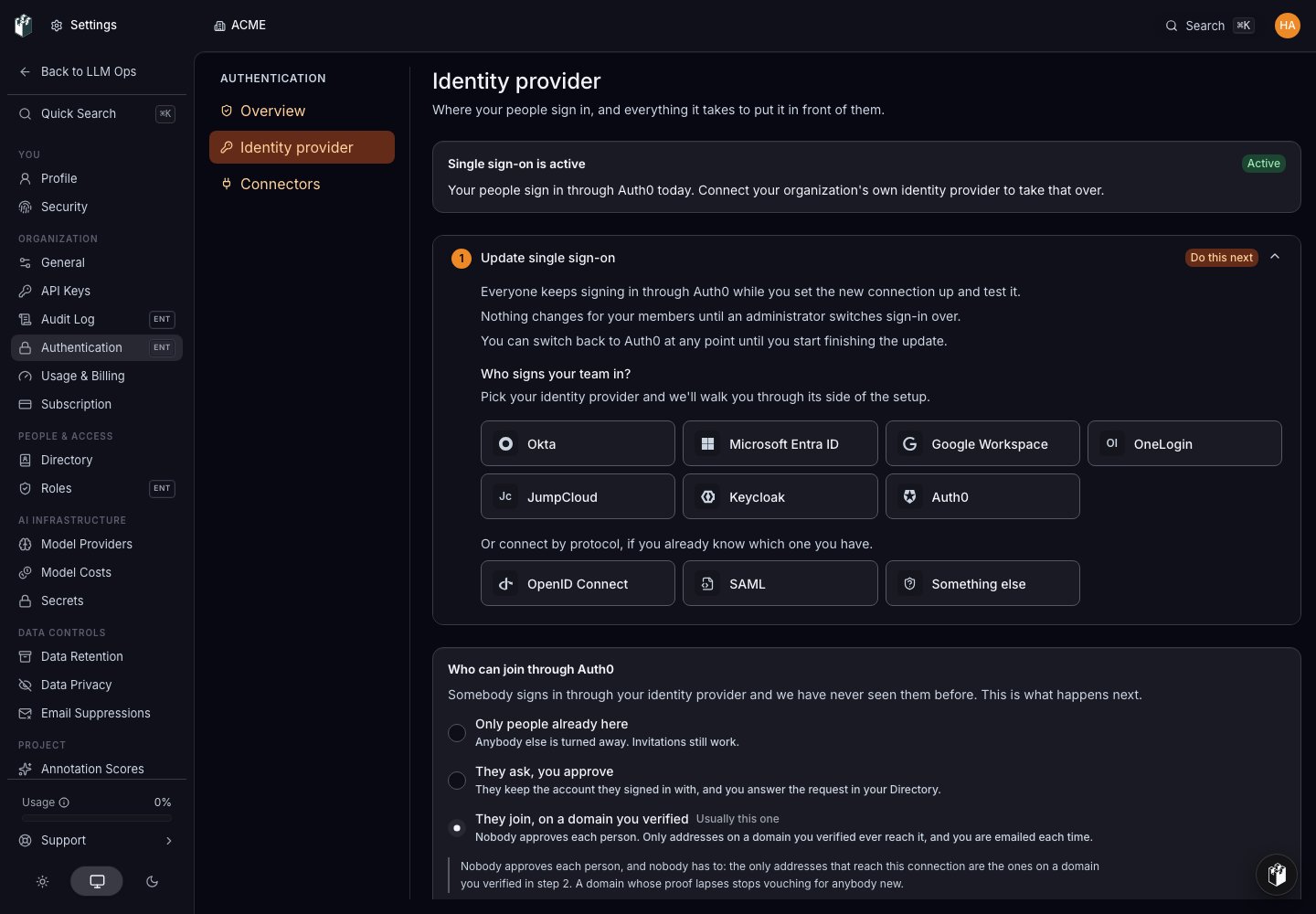Open the Identity provider tab

tap(302, 147)
